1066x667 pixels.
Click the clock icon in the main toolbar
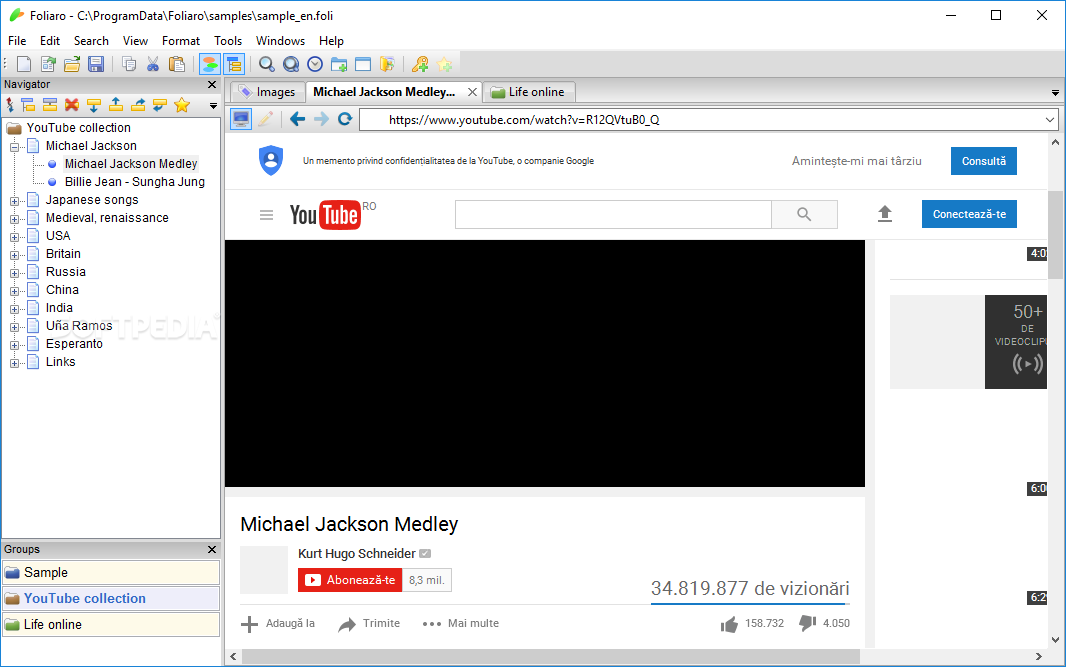point(315,64)
